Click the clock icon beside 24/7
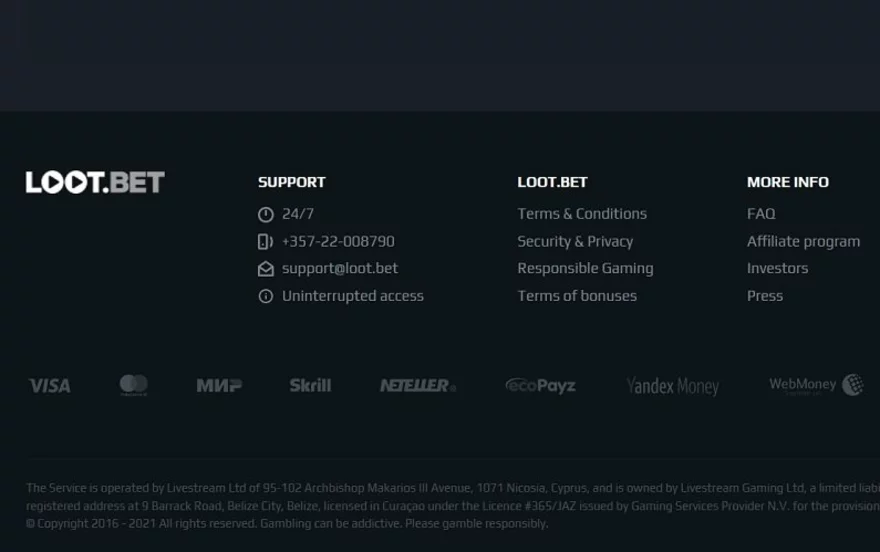Image resolution: width=880 pixels, height=552 pixels. point(266,214)
